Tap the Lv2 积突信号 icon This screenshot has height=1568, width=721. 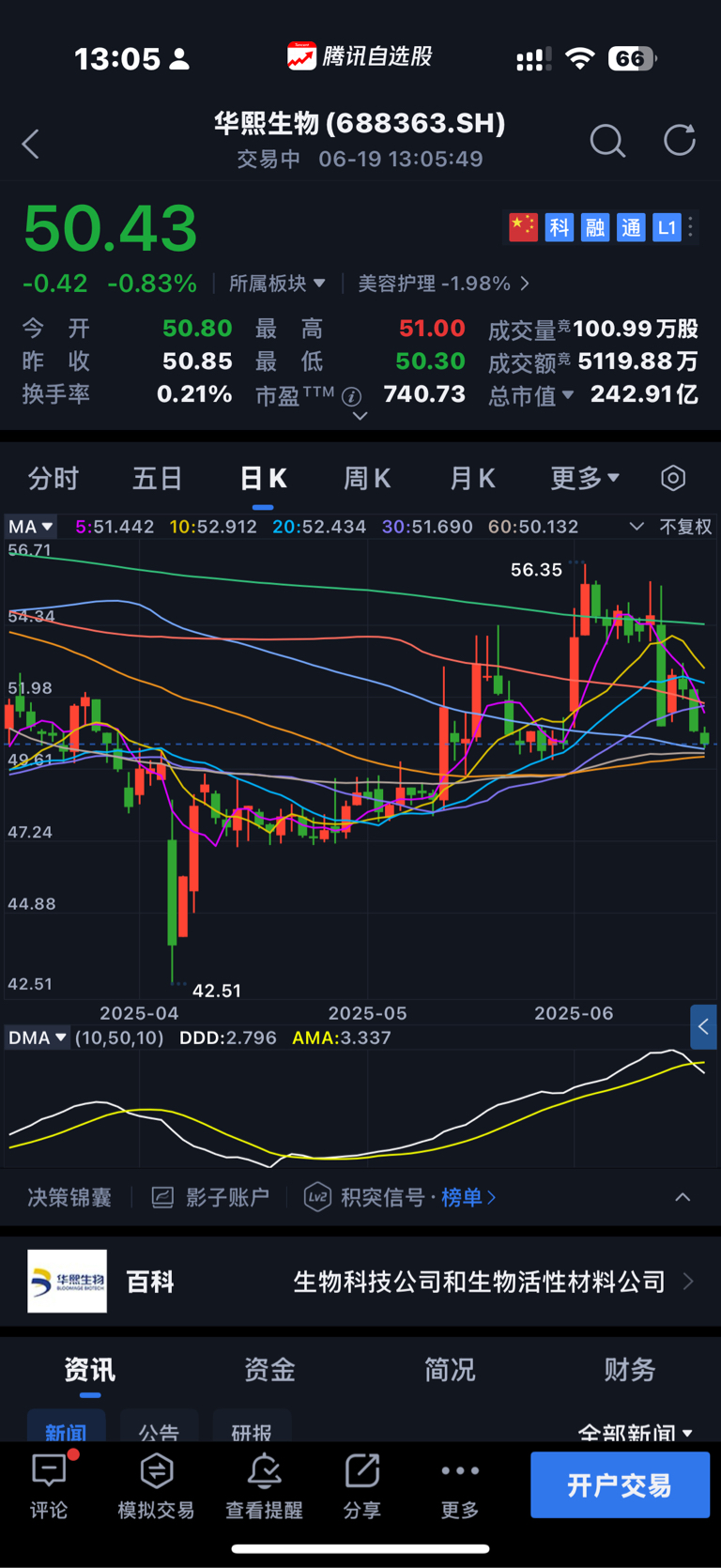click(317, 1197)
